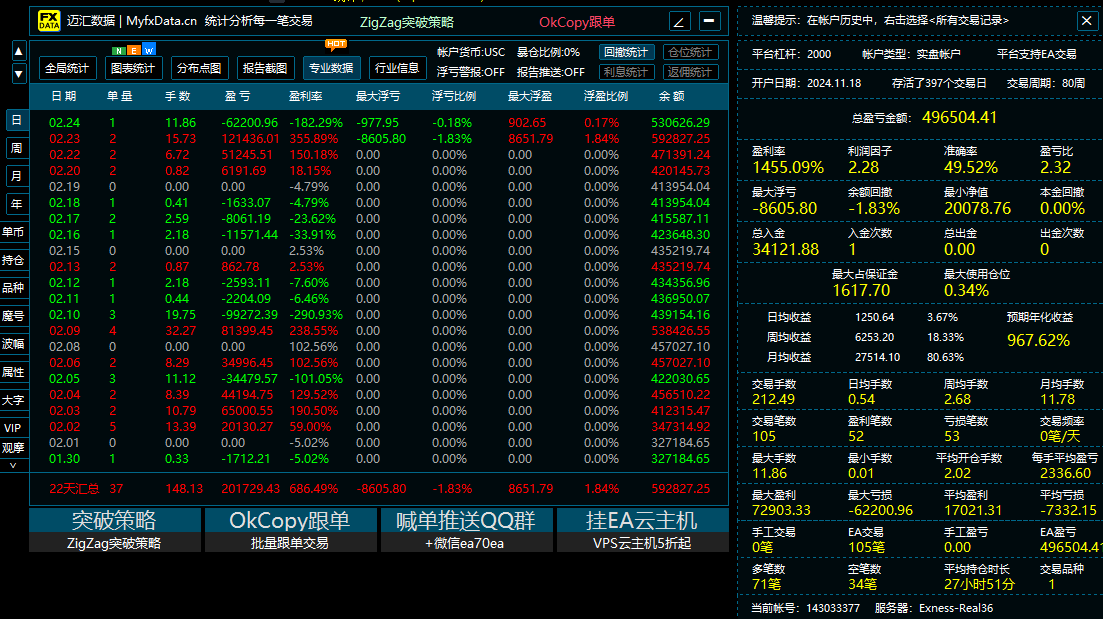
Task: Minimize the statistics panel with dash icon
Action: (x=709, y=22)
